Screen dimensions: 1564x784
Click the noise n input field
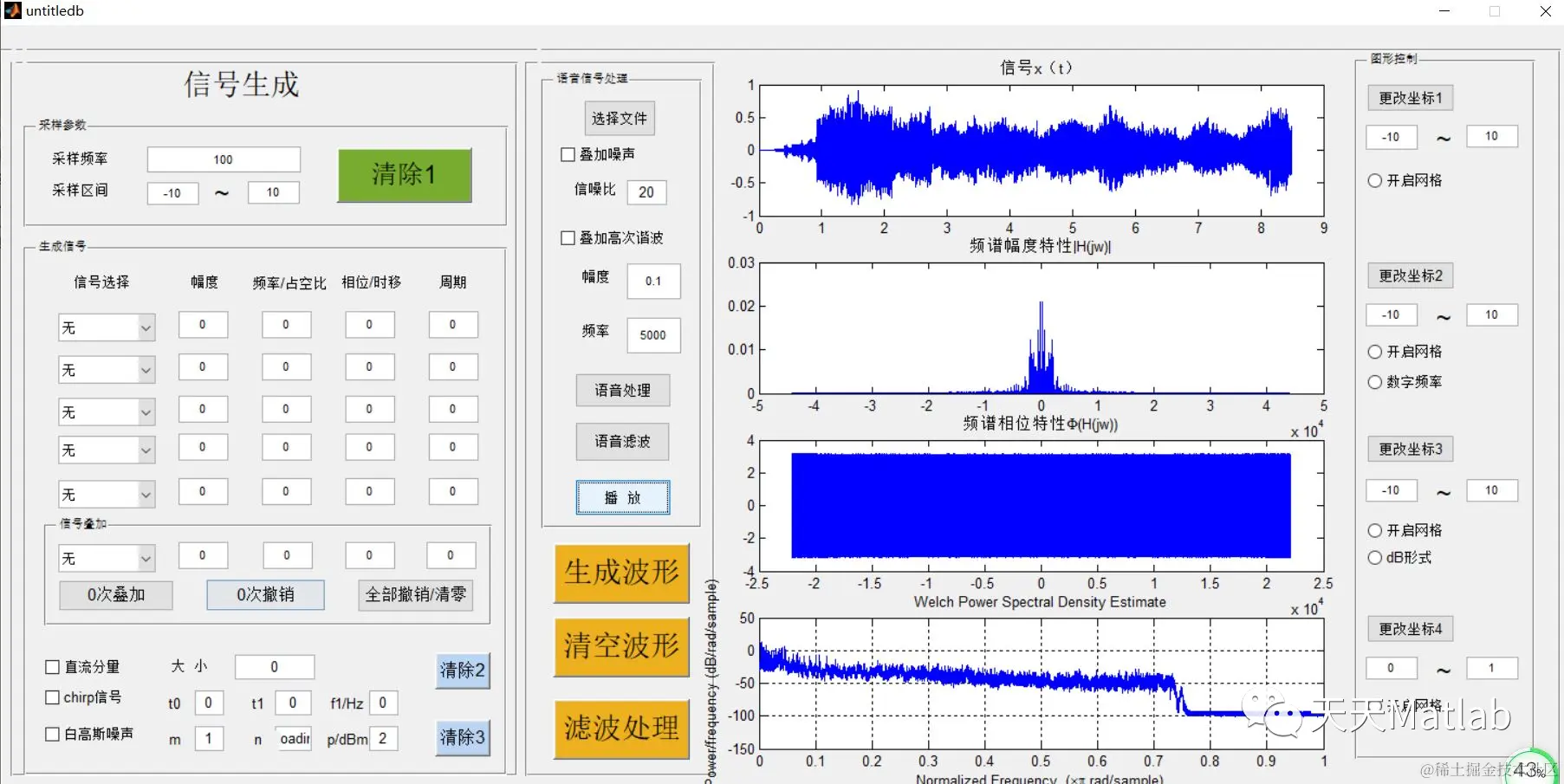tap(295, 739)
